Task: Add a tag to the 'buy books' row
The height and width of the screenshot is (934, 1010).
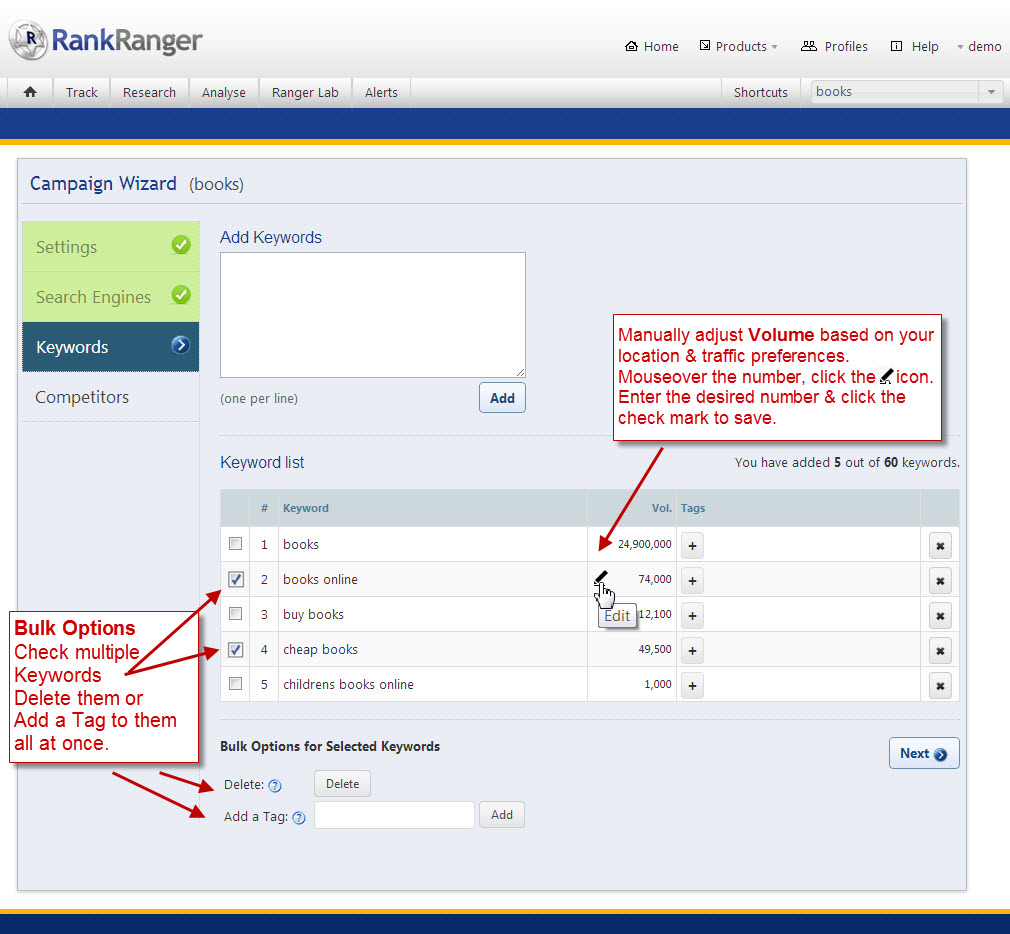Action: (x=692, y=615)
